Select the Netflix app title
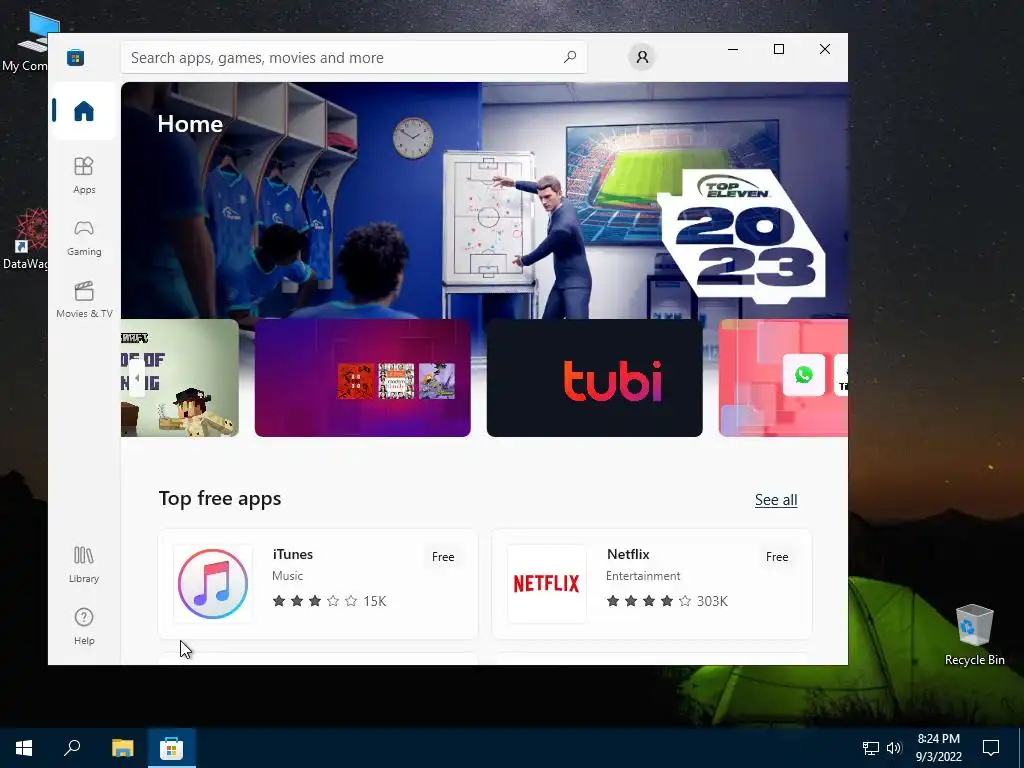The height and width of the screenshot is (768, 1024). (x=628, y=554)
